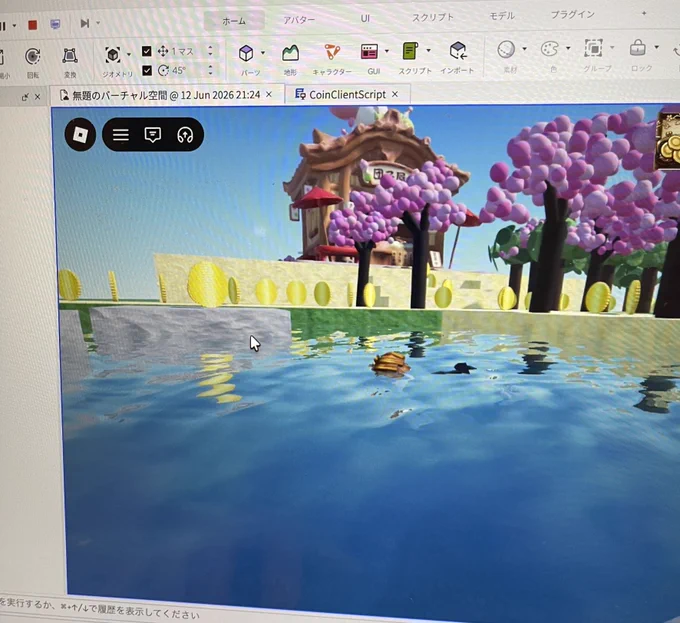Click the step-forward playback icon
Screen dimensions: 680x623
coord(85,23)
